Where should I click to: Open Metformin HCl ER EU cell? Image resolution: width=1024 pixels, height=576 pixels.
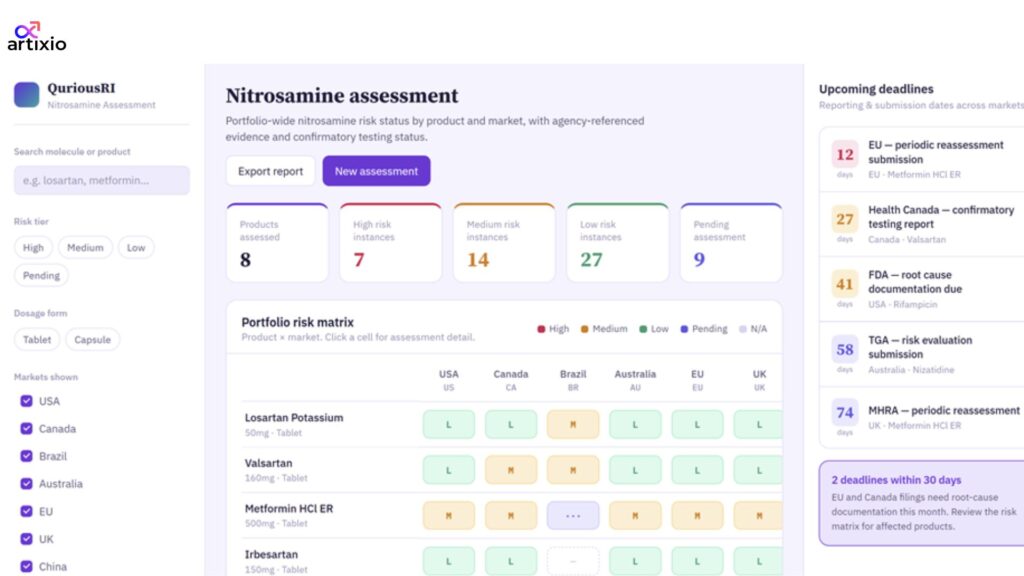point(697,516)
